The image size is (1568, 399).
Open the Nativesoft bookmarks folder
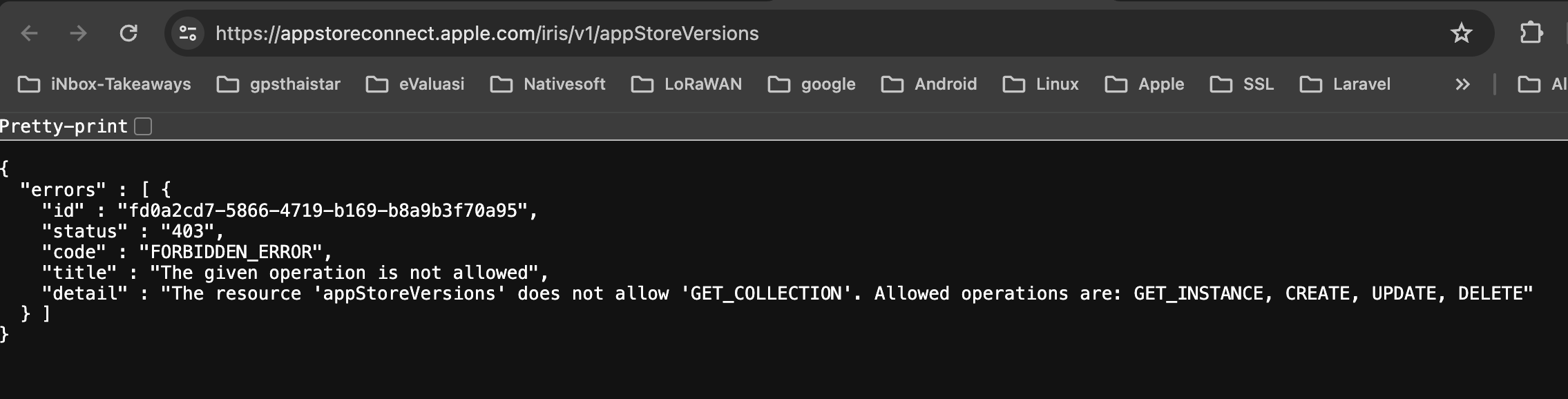(548, 84)
